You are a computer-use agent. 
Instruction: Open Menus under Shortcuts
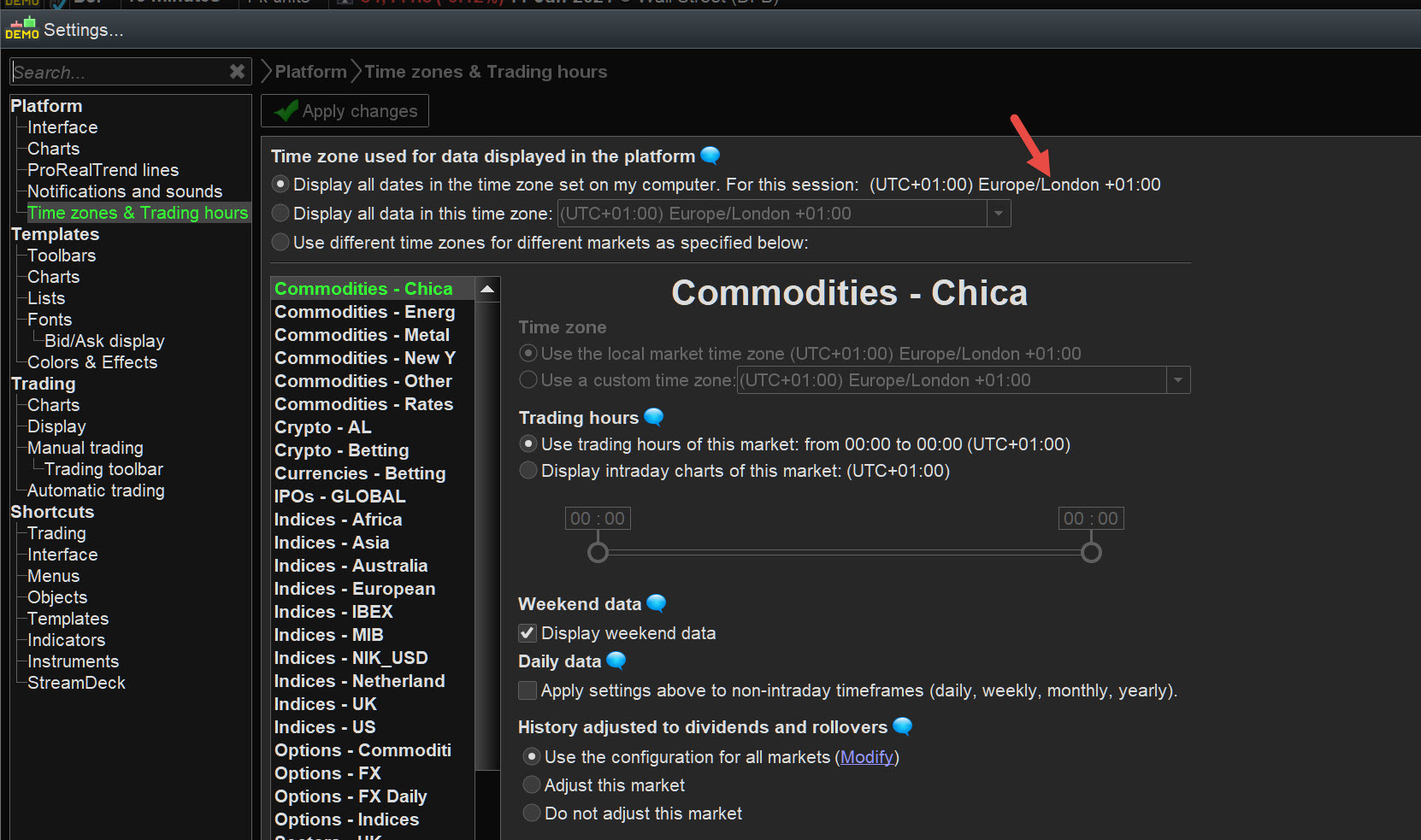point(53,576)
